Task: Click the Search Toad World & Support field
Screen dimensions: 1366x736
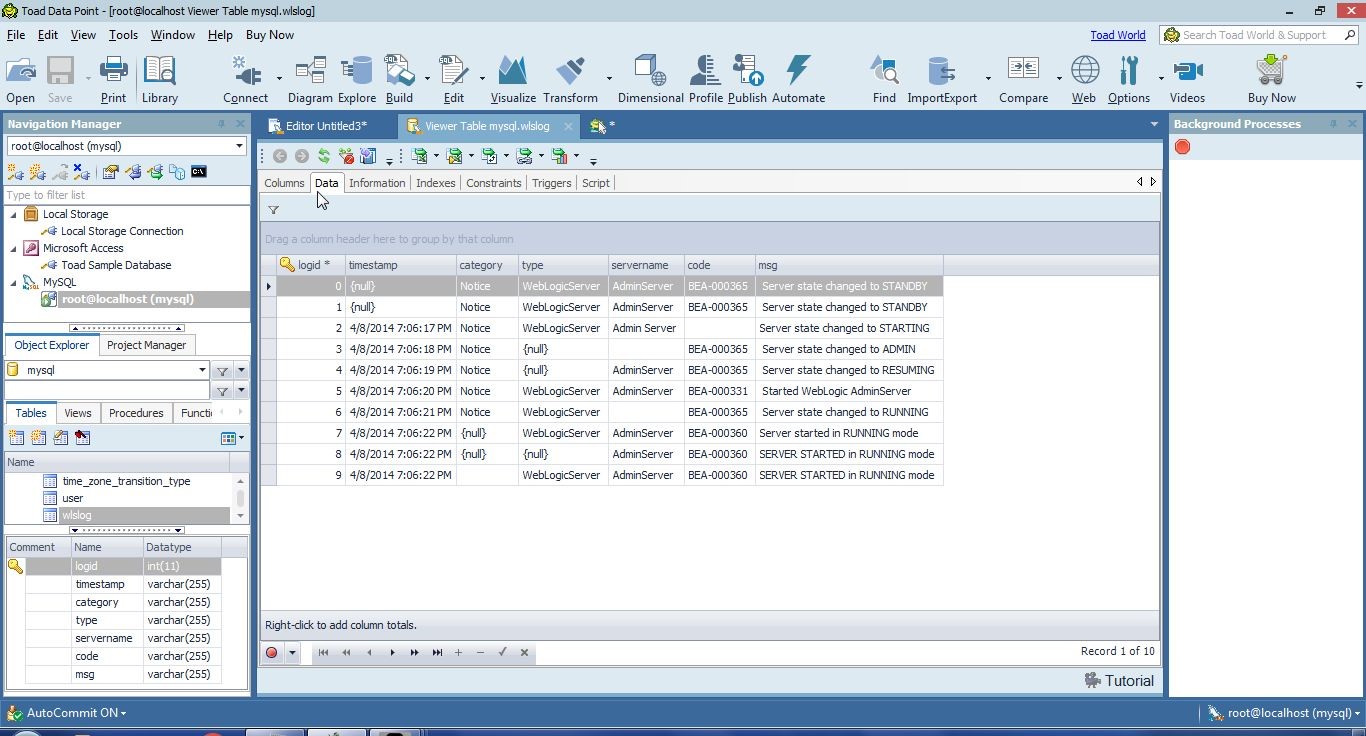Action: point(1260,35)
